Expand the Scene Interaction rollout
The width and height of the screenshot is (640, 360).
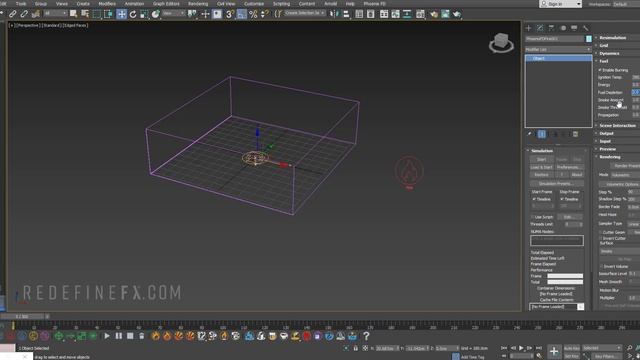pyautogui.click(x=617, y=125)
